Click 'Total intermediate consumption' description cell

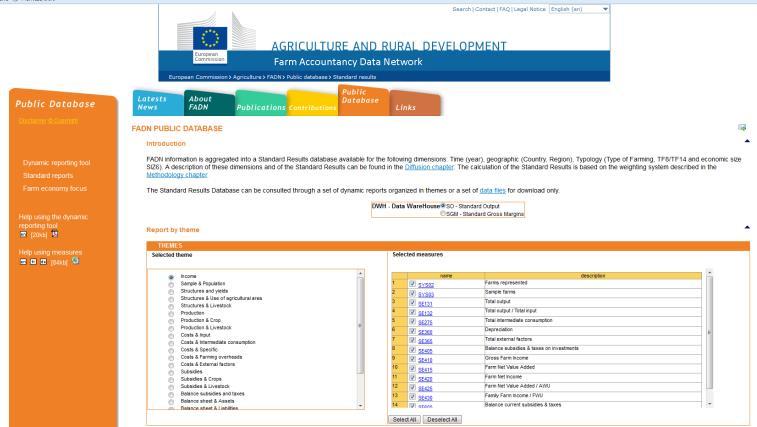(593, 321)
